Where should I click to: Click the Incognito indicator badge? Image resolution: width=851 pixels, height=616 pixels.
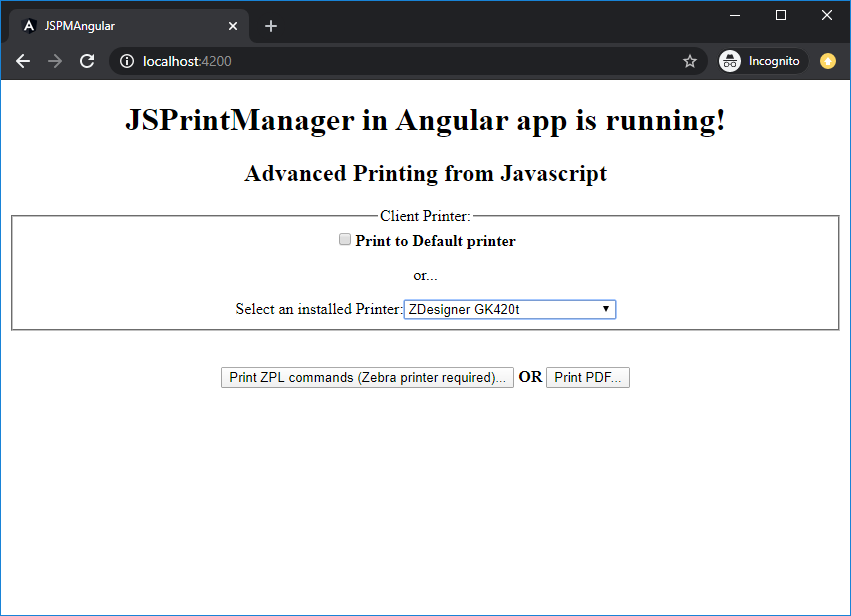(762, 61)
